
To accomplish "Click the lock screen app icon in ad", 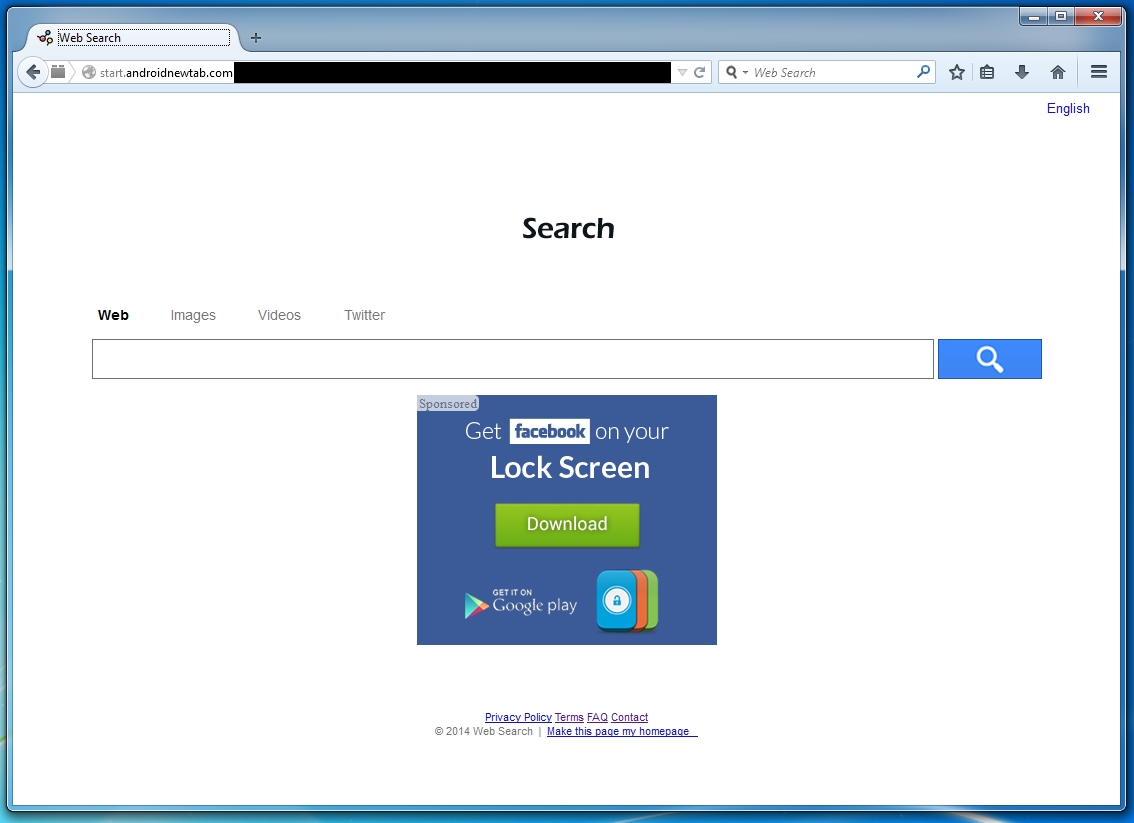I will click(x=627, y=601).
